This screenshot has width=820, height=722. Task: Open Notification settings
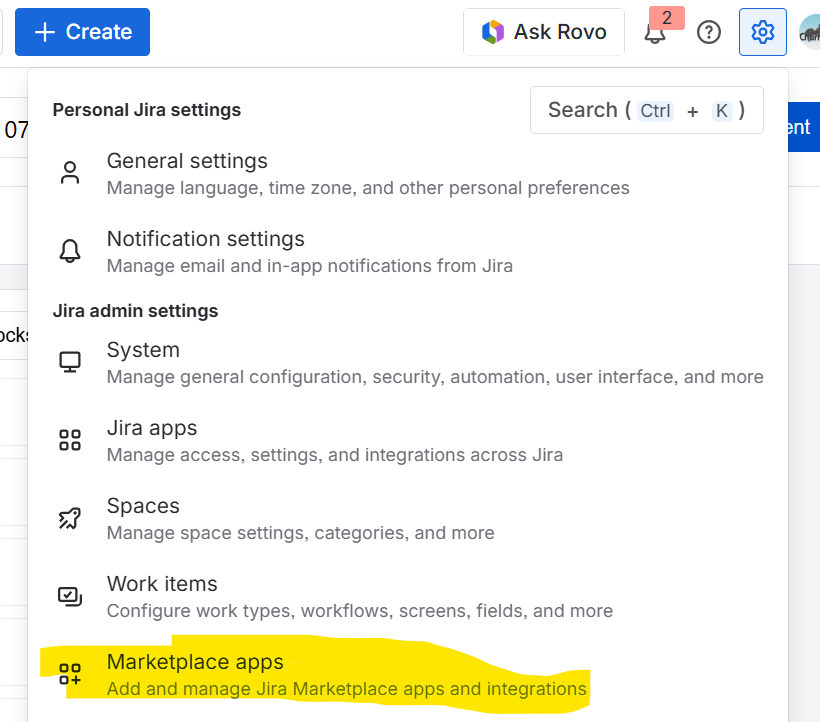408,252
